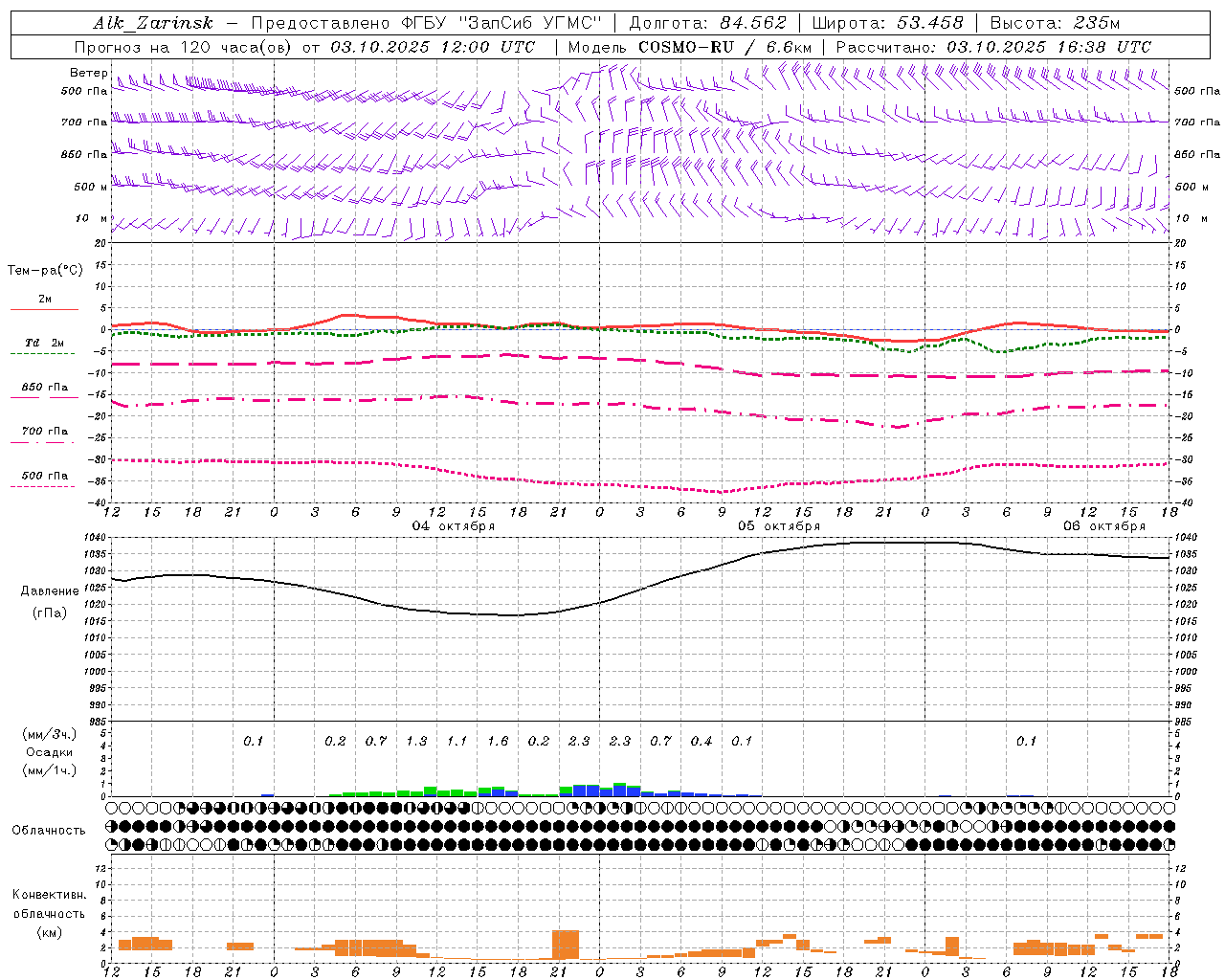
Task: Click the forecast start time 03.10.2025 12:00 UTC
Action: (x=433, y=47)
